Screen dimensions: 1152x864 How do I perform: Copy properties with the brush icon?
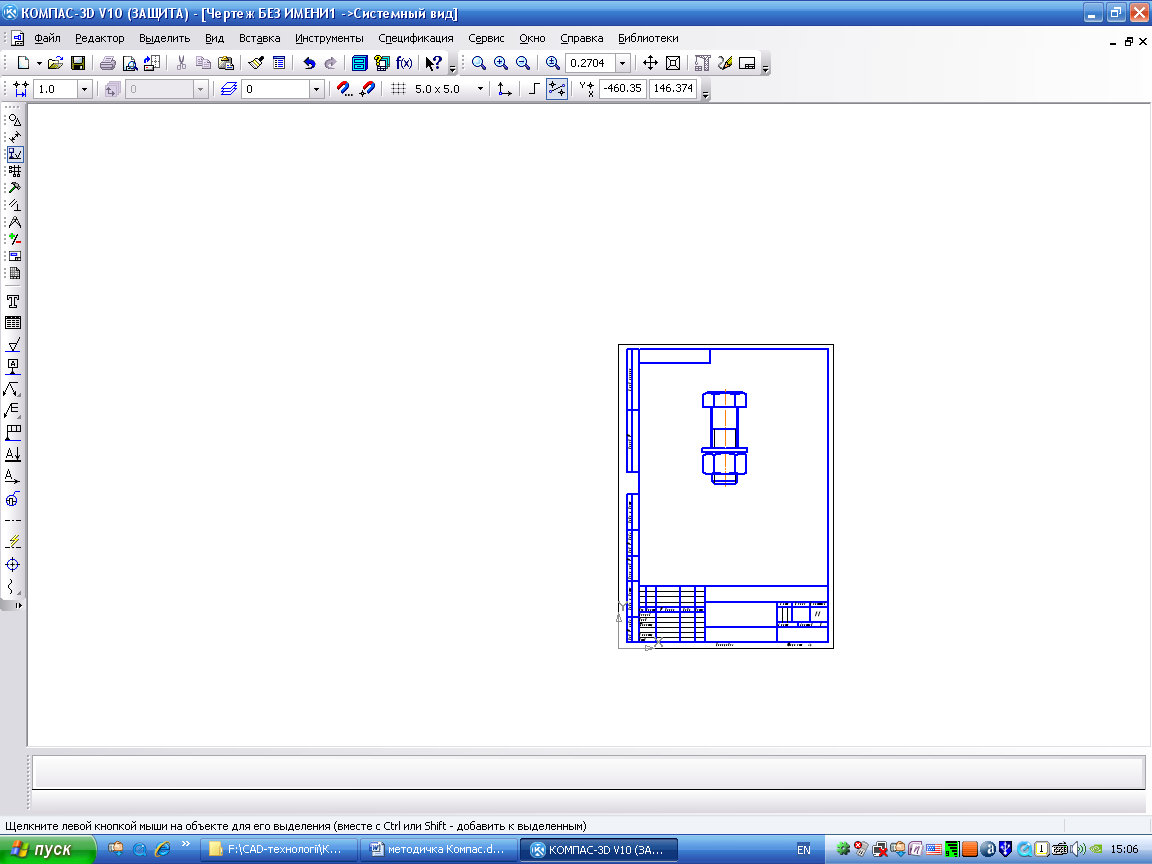tap(256, 63)
